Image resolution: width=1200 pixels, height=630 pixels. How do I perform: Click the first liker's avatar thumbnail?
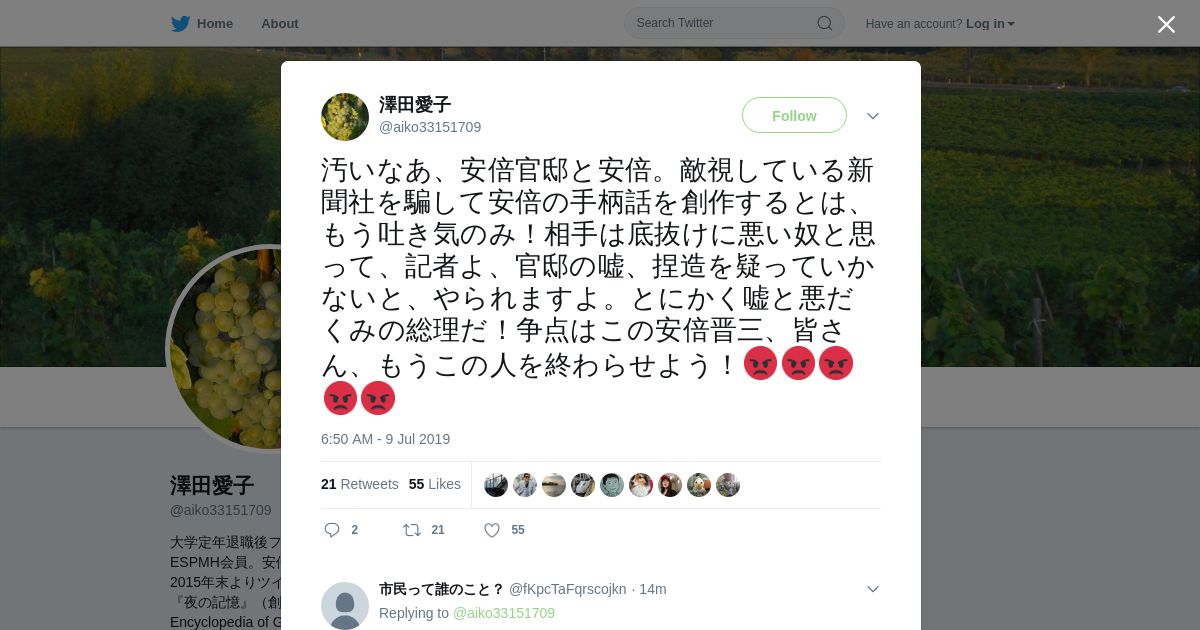496,485
